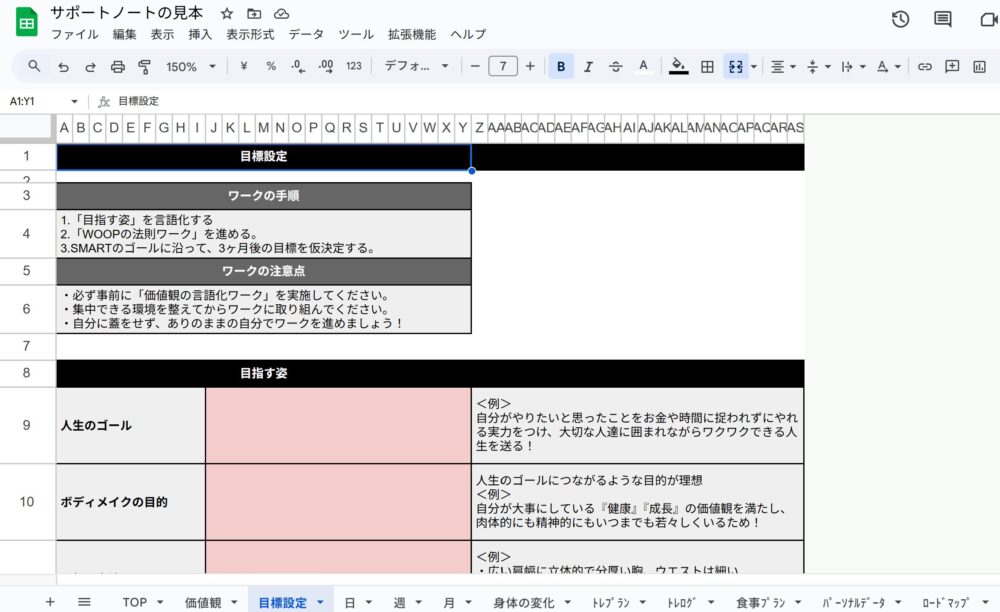Image resolution: width=1000 pixels, height=612 pixels.
Task: Decrease decimal places
Action: [298, 66]
